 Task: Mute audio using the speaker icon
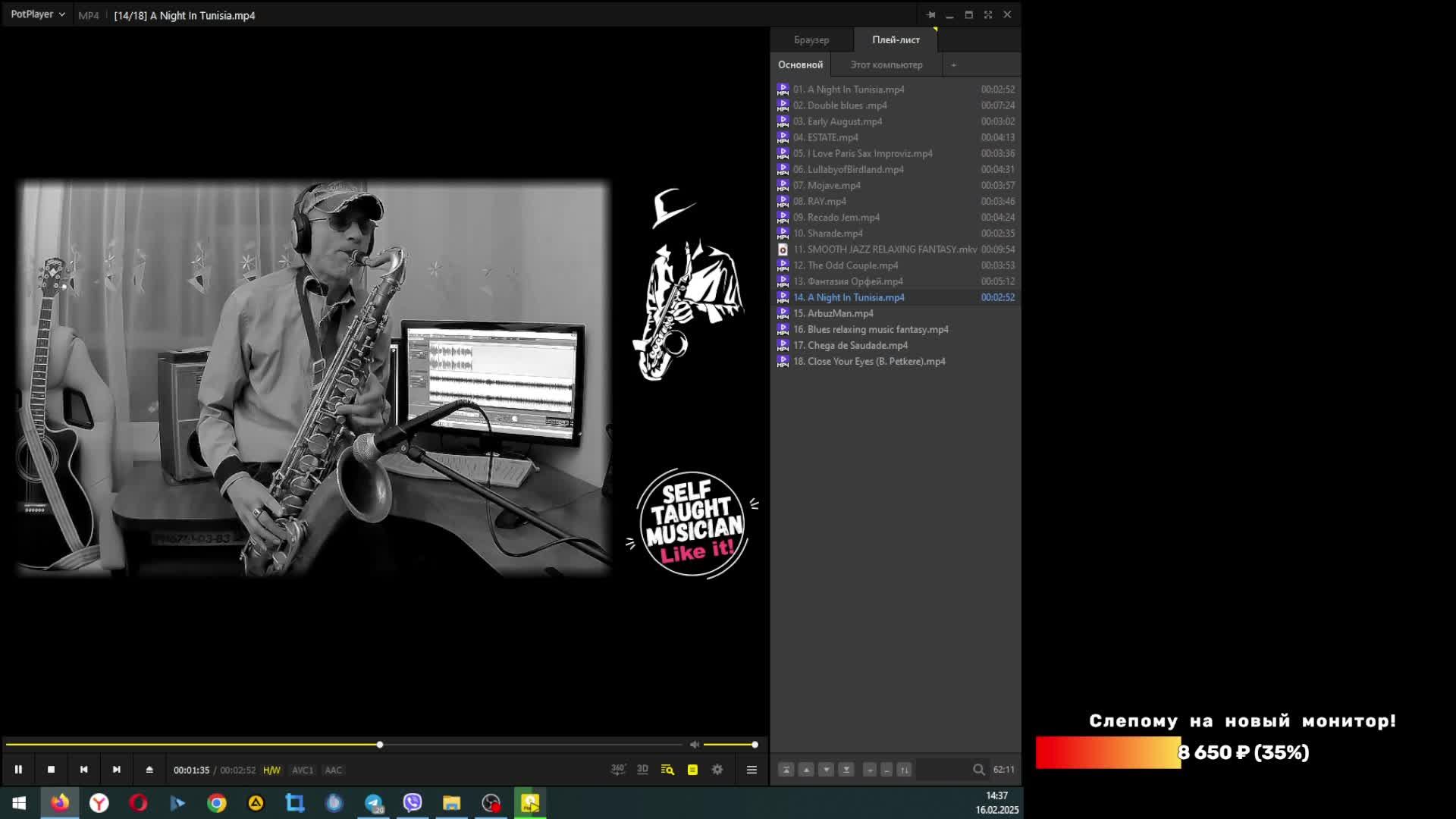tap(694, 745)
